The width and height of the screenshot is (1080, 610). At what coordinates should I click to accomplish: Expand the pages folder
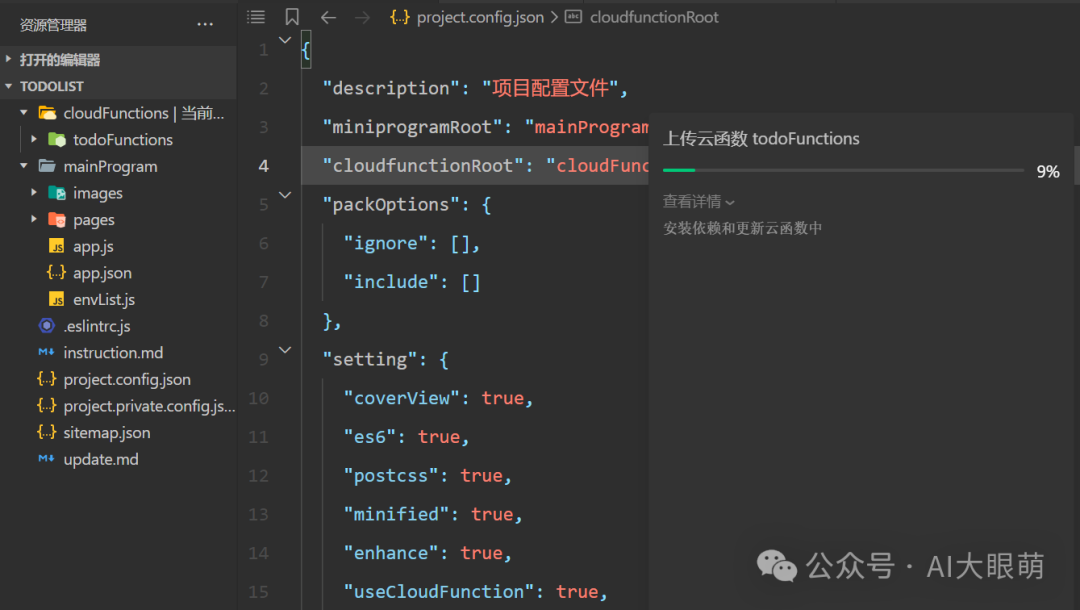click(34, 220)
